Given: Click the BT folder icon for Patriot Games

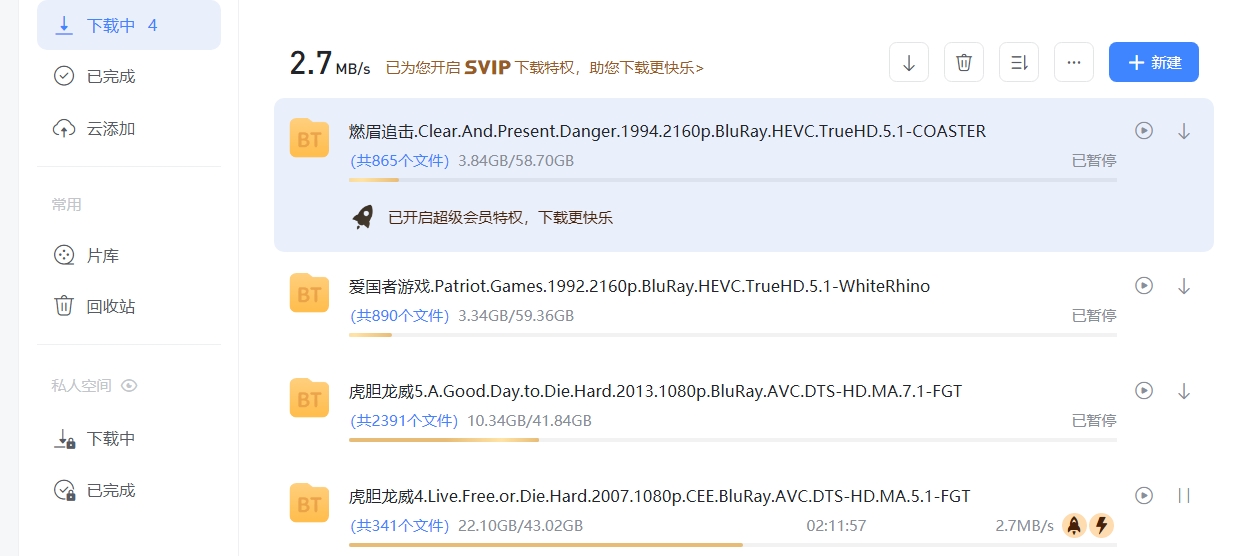Looking at the screenshot, I should pyautogui.click(x=309, y=294).
